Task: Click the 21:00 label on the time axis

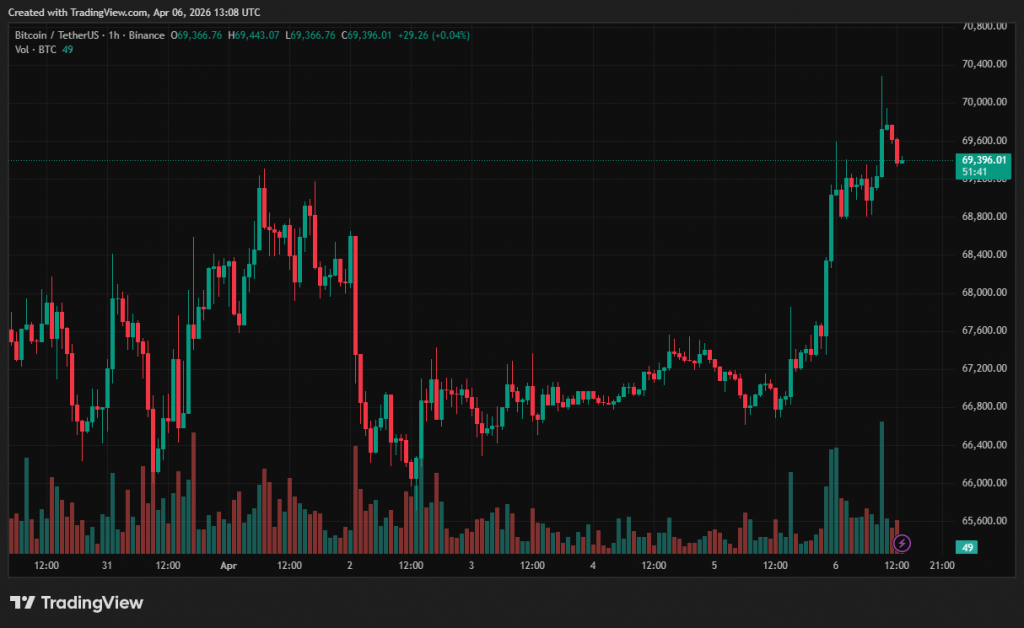Action: (x=942, y=565)
